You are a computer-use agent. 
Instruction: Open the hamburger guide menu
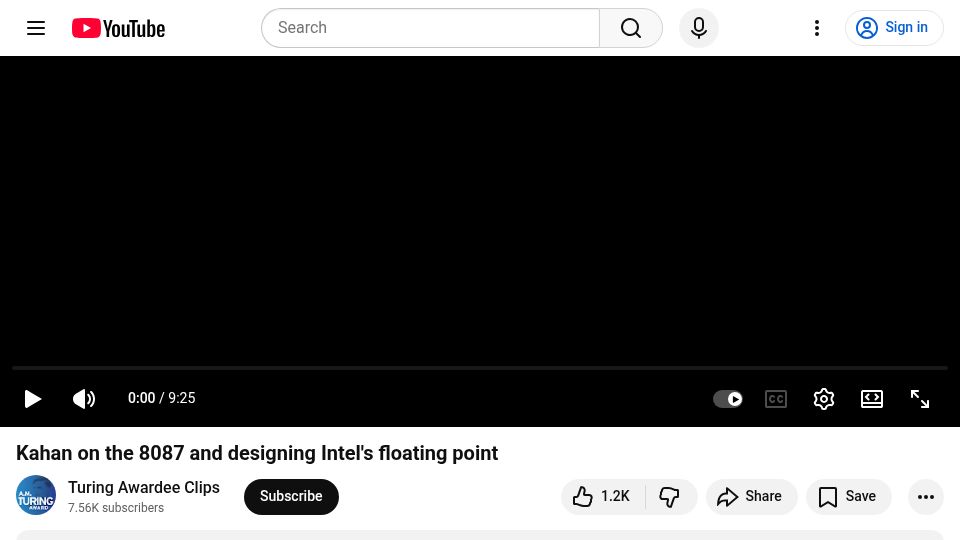(x=36, y=28)
